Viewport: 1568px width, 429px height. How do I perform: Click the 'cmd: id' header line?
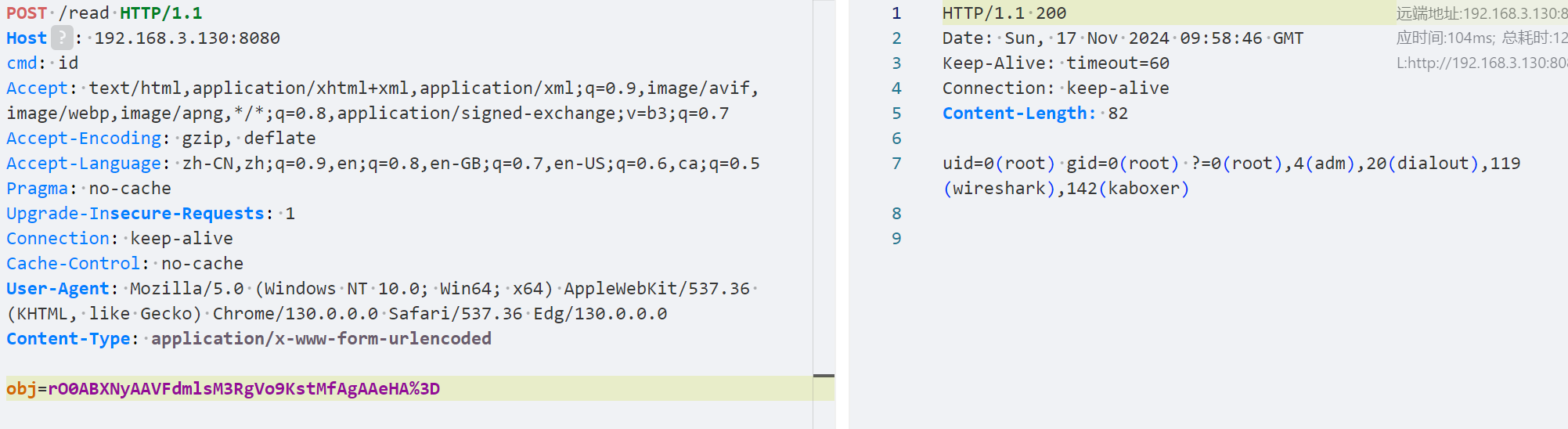(x=42, y=63)
